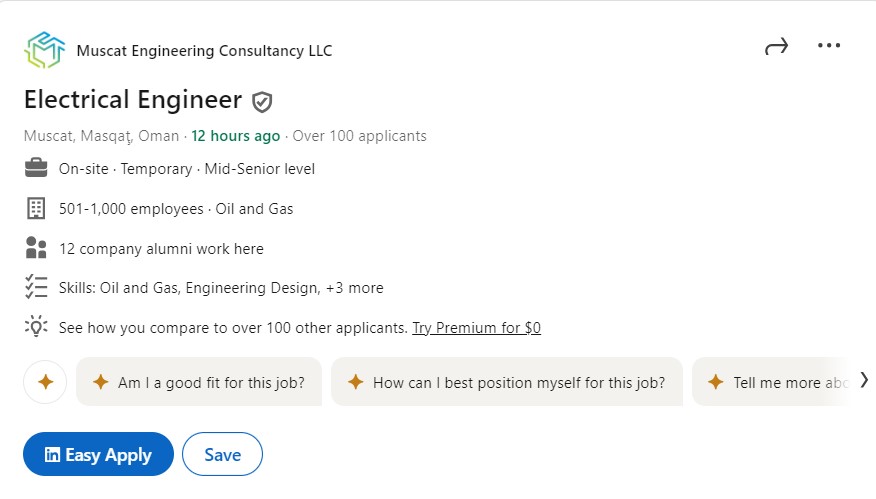The image size is (876, 499).
Task: Click the skills checklist icon
Action: 36,287
